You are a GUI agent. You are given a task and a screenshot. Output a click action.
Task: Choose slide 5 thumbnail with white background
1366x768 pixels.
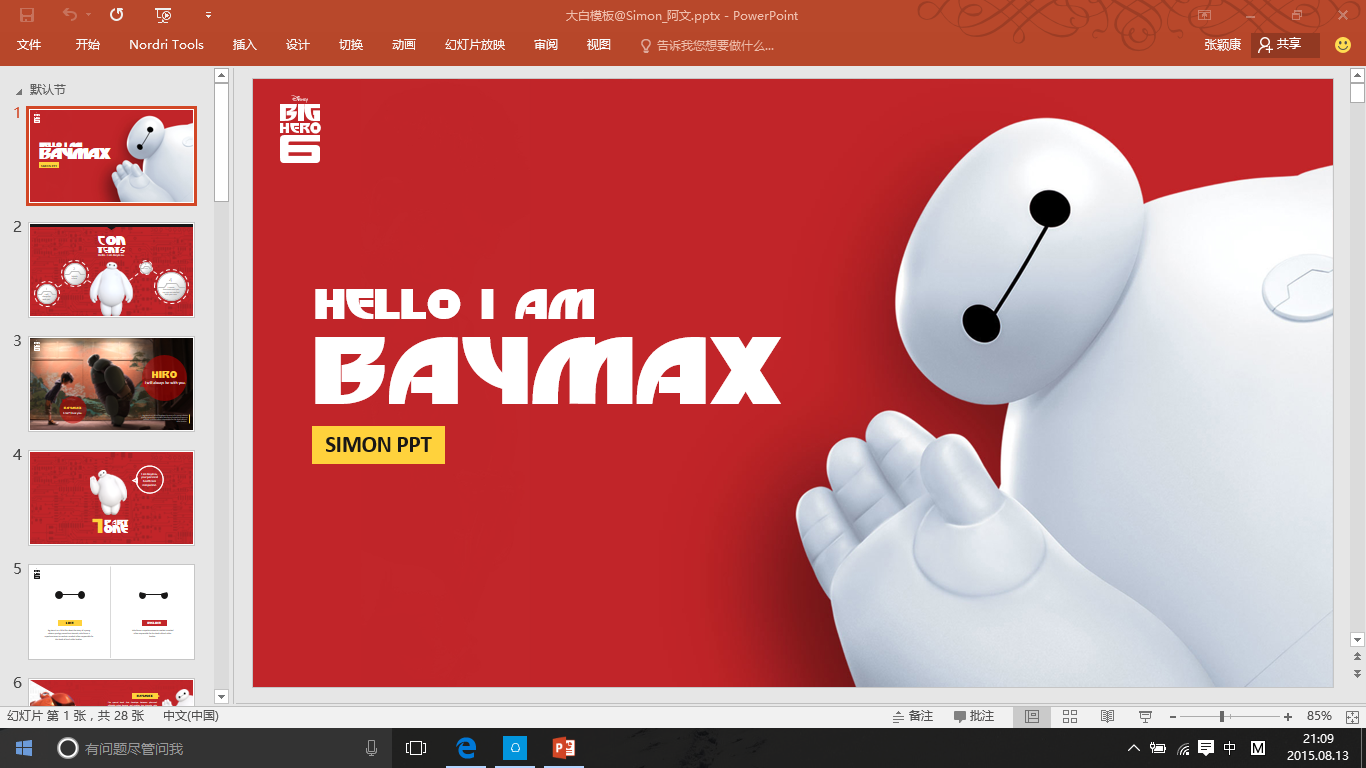(x=112, y=612)
